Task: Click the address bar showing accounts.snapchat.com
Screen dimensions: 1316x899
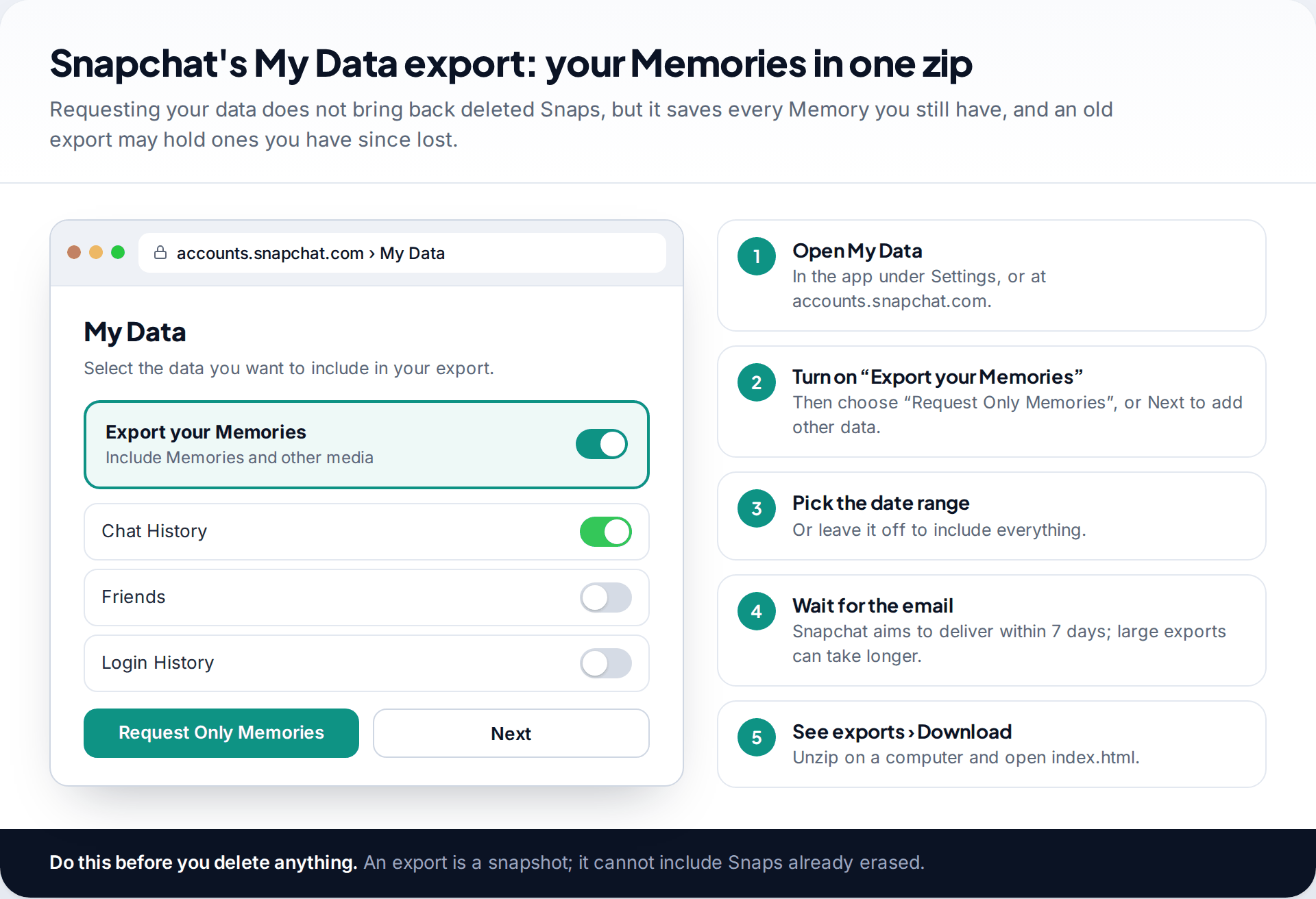Action: tap(402, 253)
